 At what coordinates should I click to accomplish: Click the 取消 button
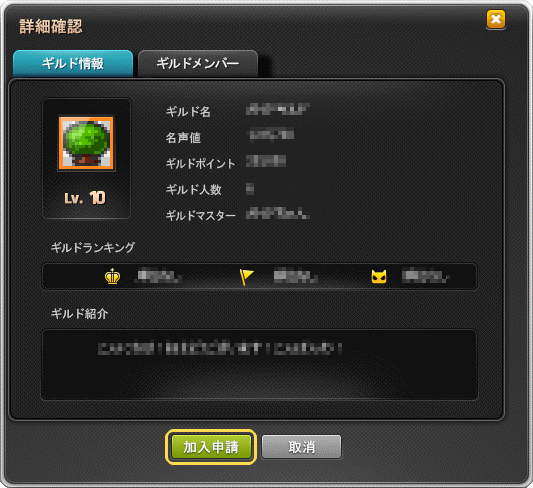[302, 447]
